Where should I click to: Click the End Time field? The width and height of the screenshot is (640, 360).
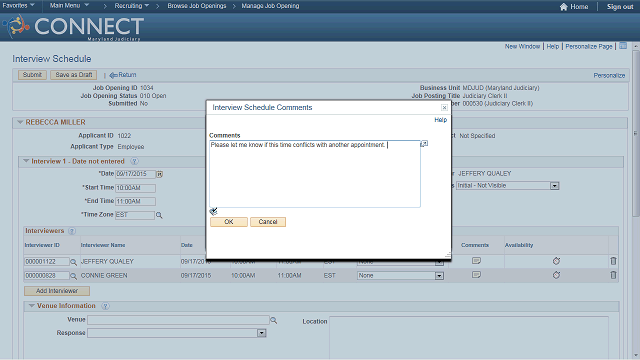click(135, 201)
